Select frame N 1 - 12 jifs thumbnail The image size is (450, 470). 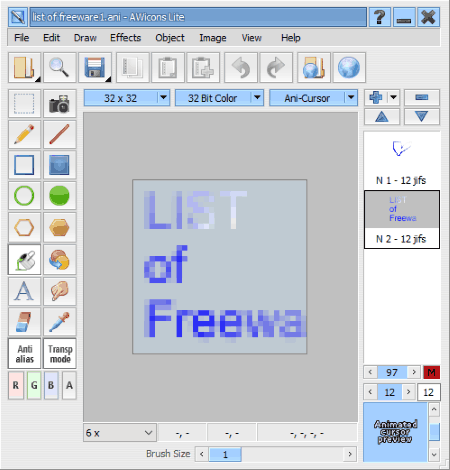(402, 161)
